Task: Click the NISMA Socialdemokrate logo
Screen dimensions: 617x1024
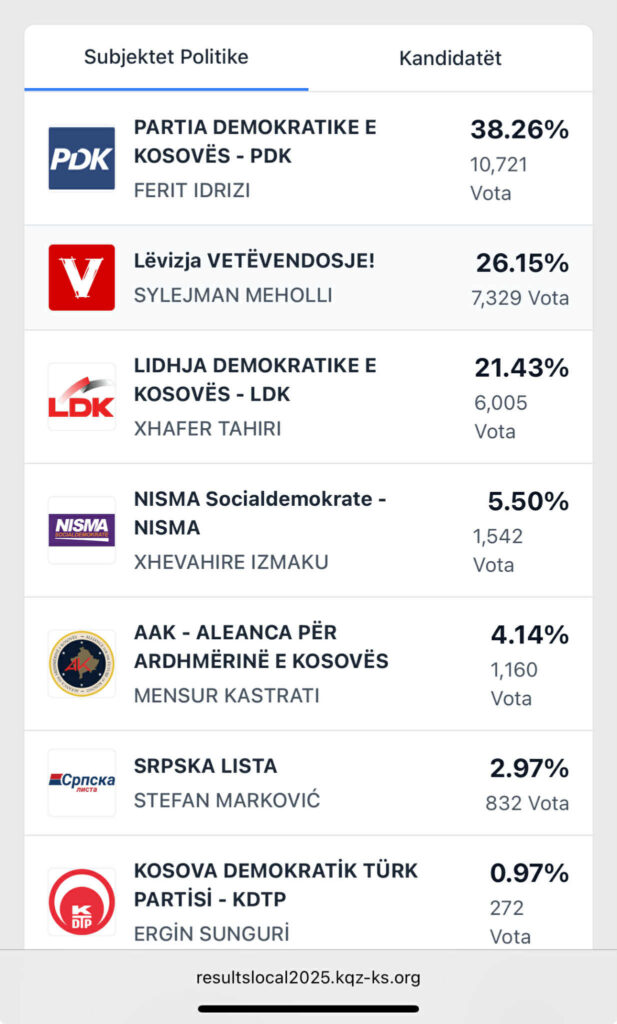Action: click(x=81, y=530)
